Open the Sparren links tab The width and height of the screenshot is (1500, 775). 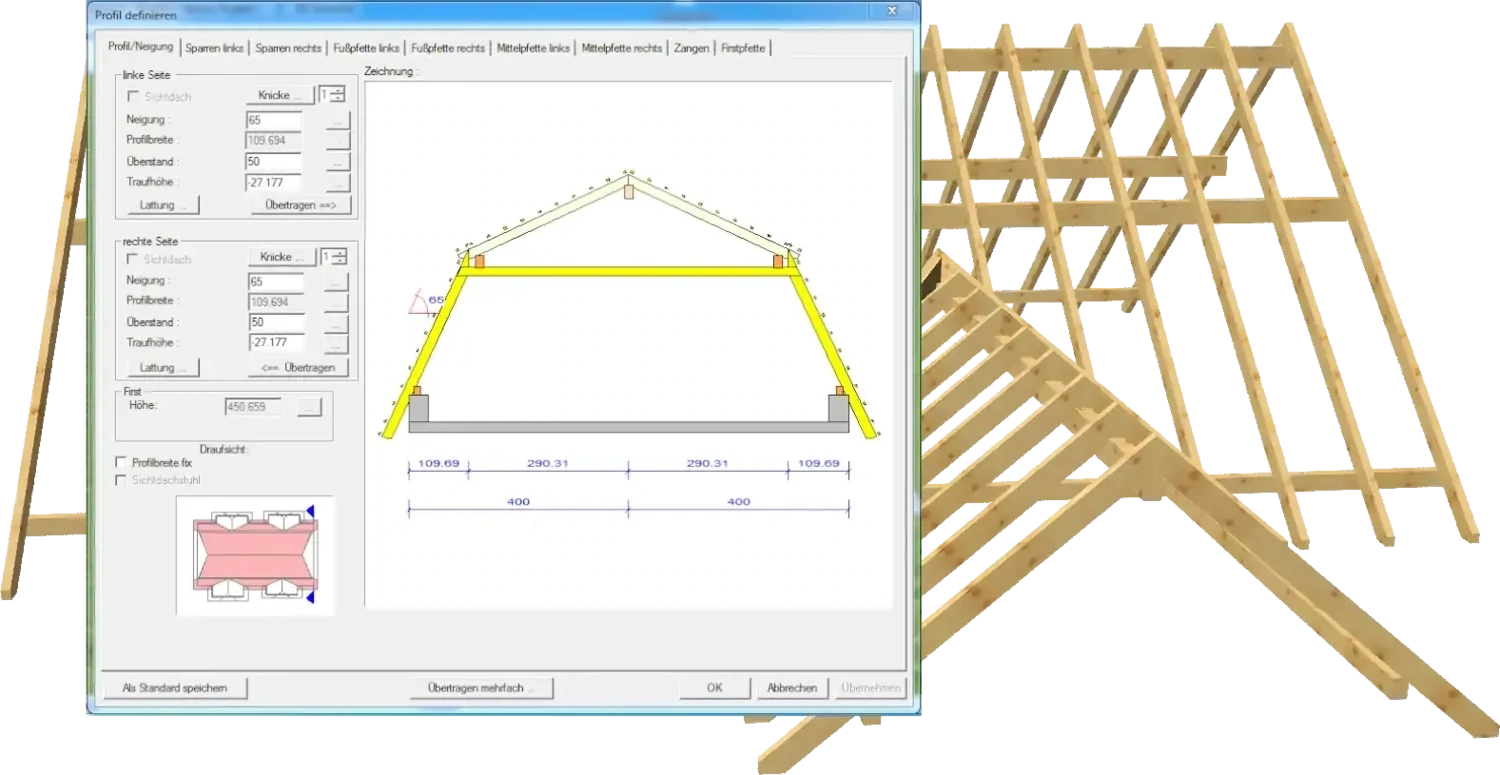coord(214,48)
